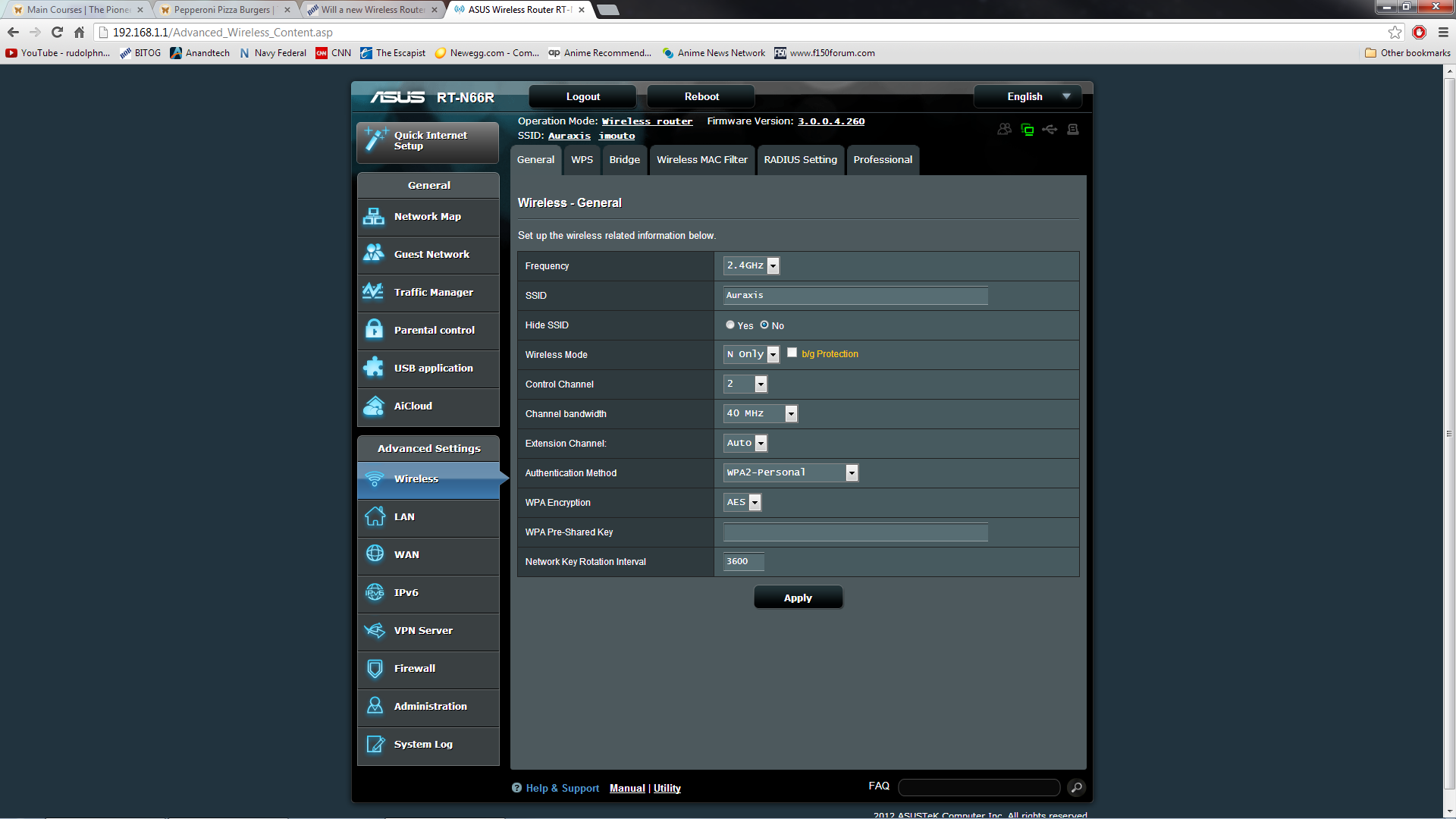1456x819 pixels.
Task: Click the WAN globe icon
Action: [x=375, y=554]
